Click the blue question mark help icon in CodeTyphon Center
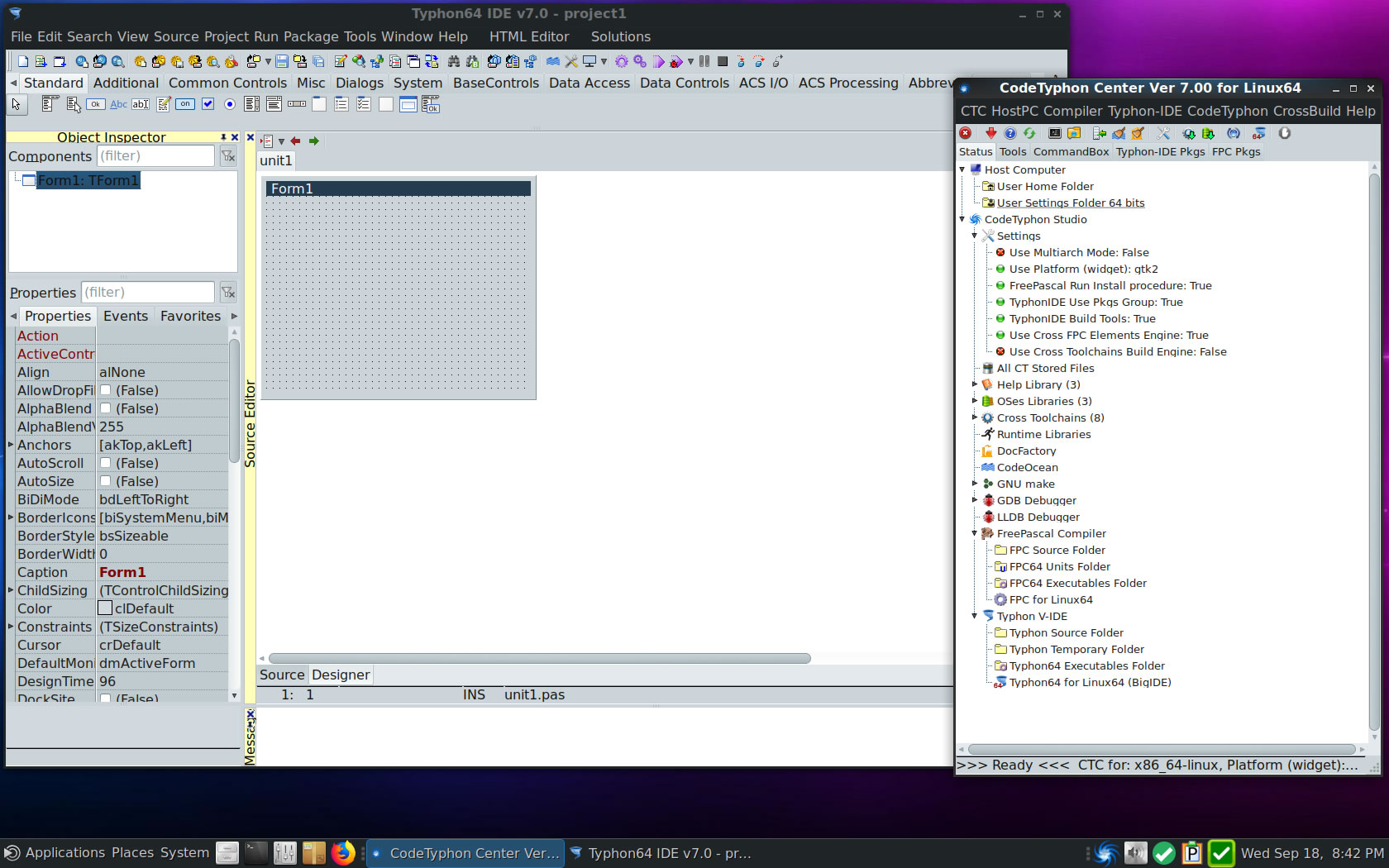The width and height of the screenshot is (1389, 868). (x=1010, y=133)
